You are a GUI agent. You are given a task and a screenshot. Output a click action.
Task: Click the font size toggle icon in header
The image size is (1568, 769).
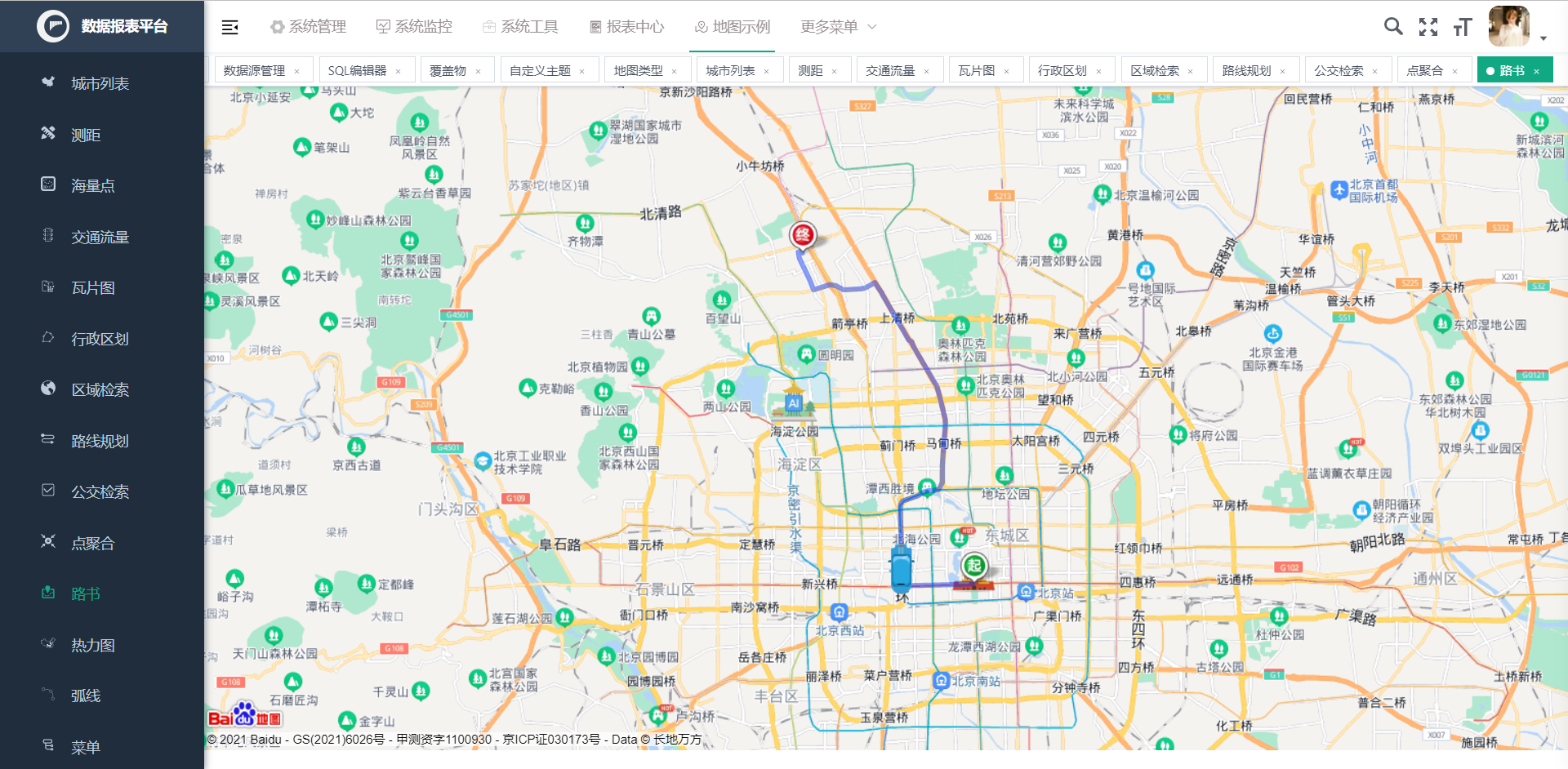pyautogui.click(x=1463, y=27)
